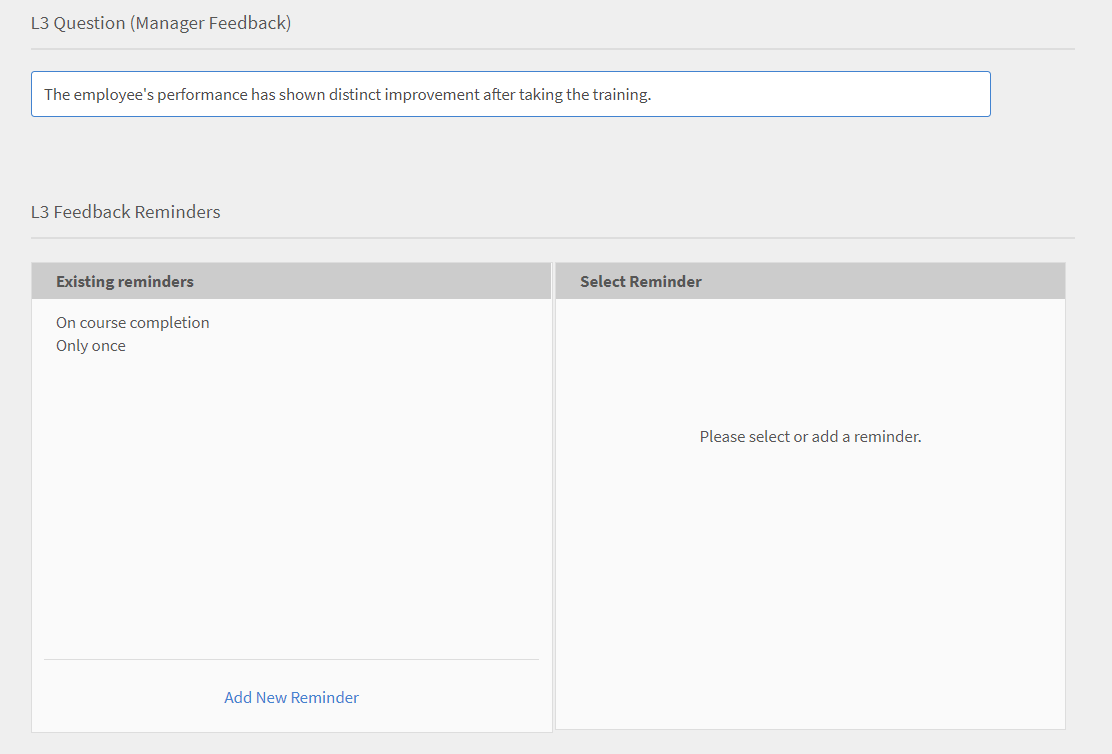This screenshot has height=754, width=1112.
Task: Click the Existing reminders panel header
Action: tap(124, 281)
